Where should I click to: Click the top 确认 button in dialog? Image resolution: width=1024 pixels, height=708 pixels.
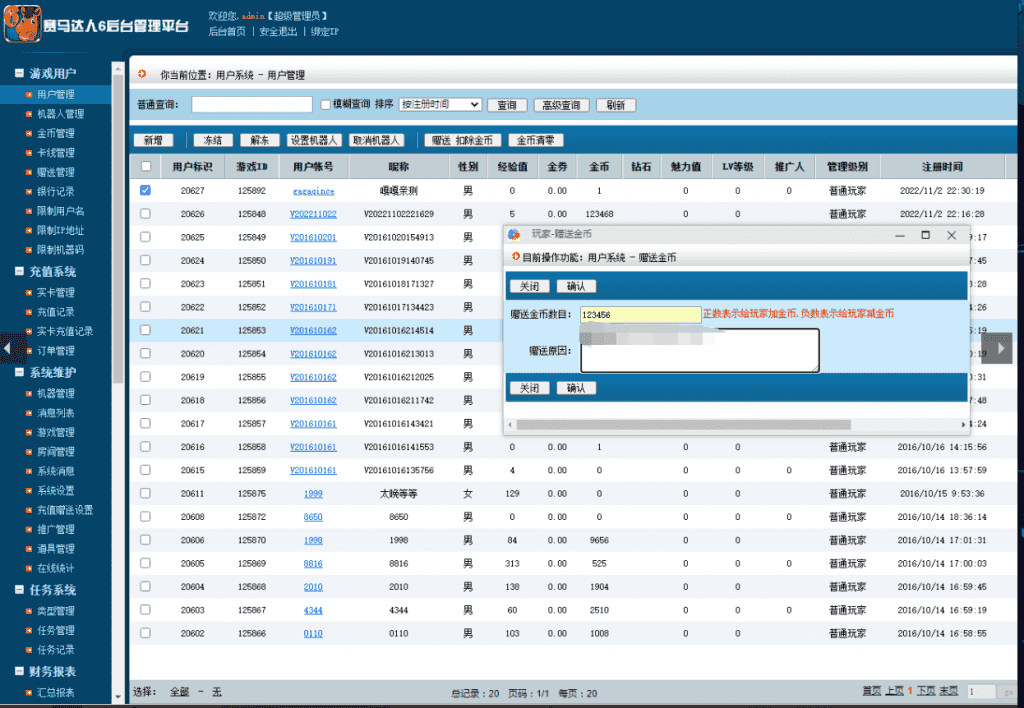pos(576,286)
